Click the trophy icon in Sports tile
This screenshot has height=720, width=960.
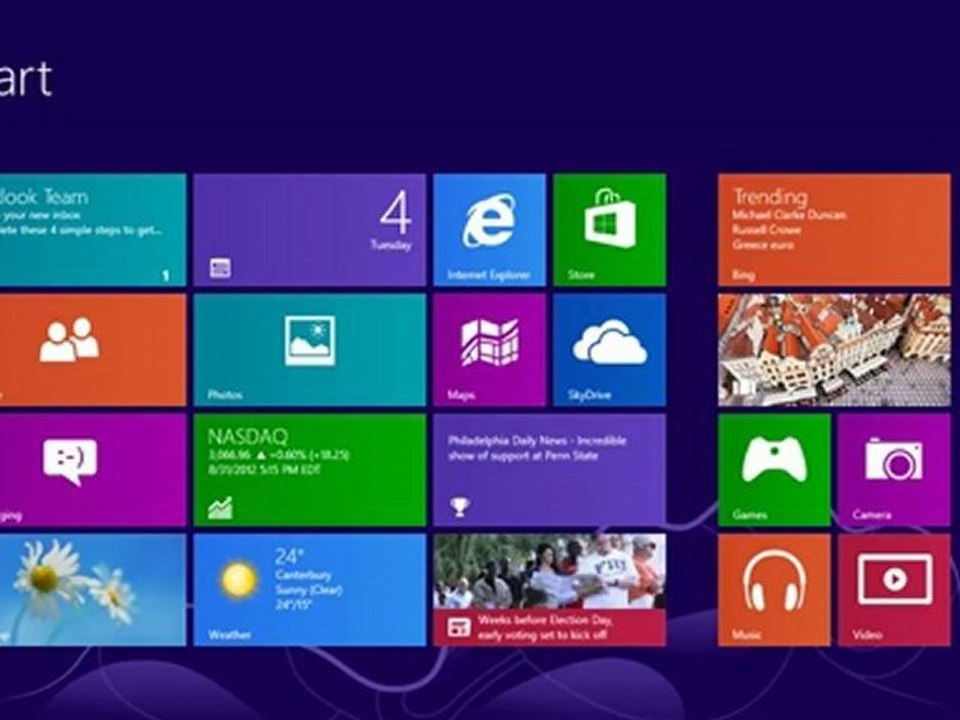click(459, 506)
